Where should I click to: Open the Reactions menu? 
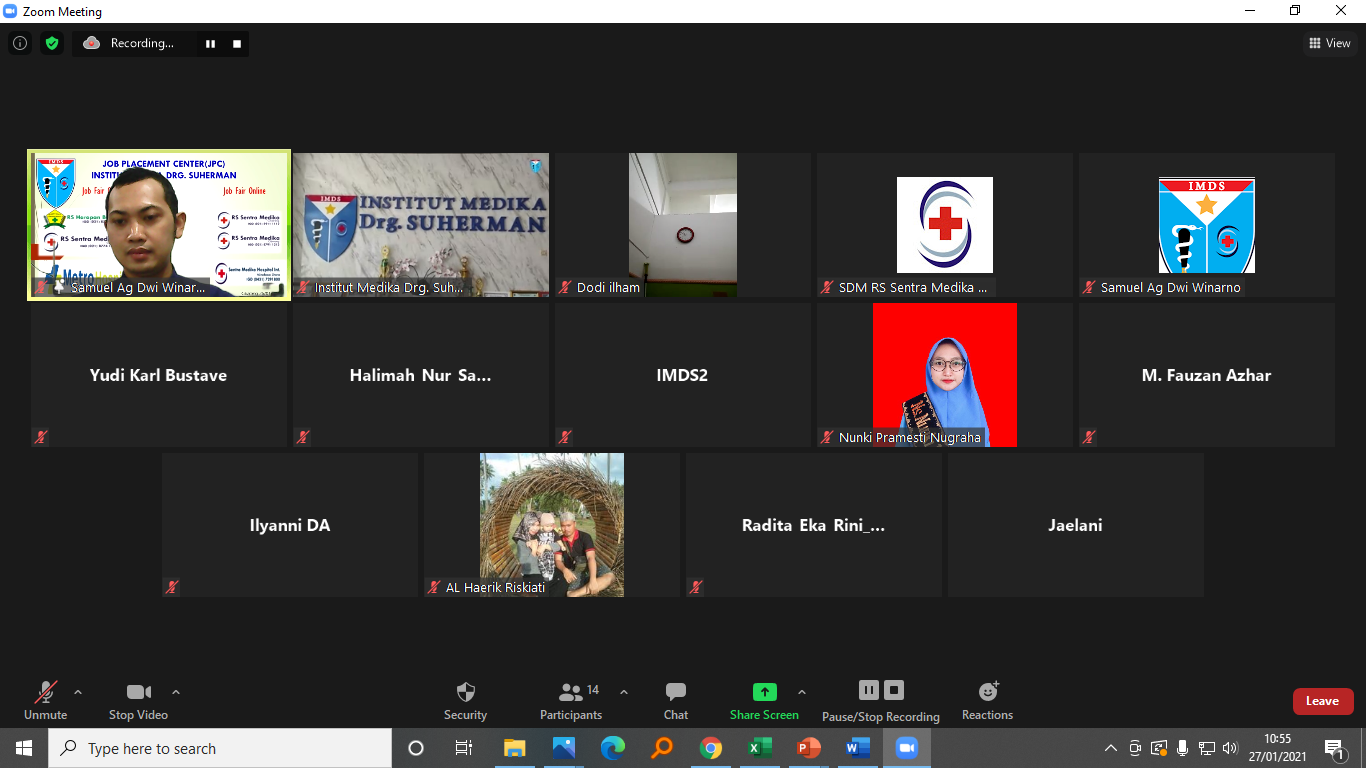(987, 700)
